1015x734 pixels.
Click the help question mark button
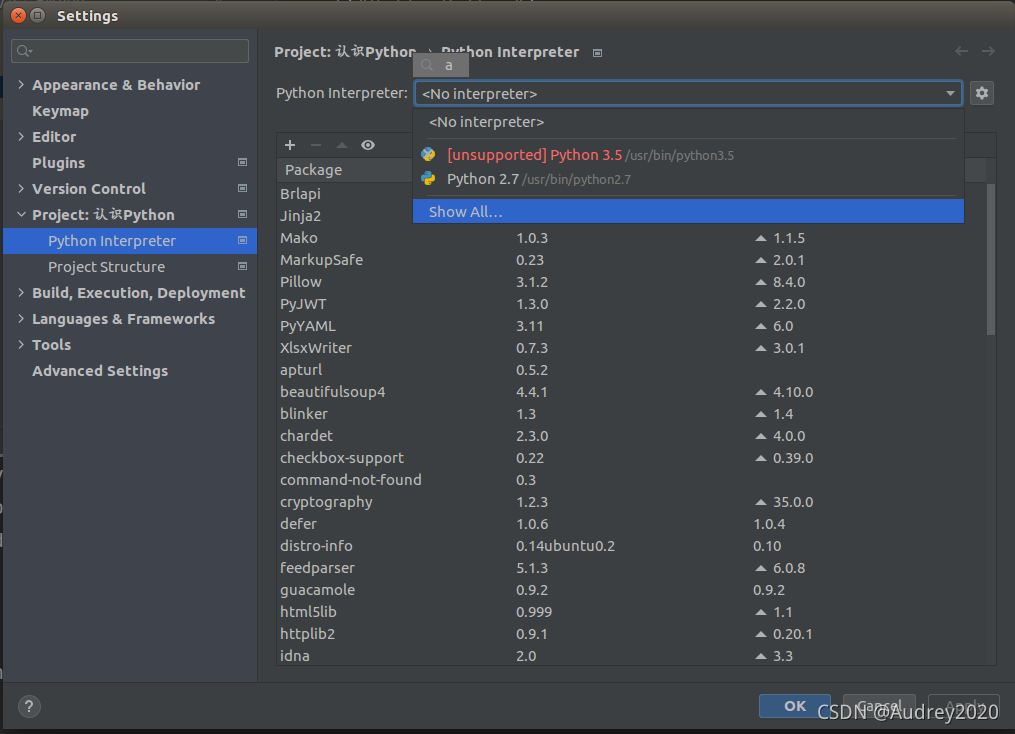(x=29, y=706)
